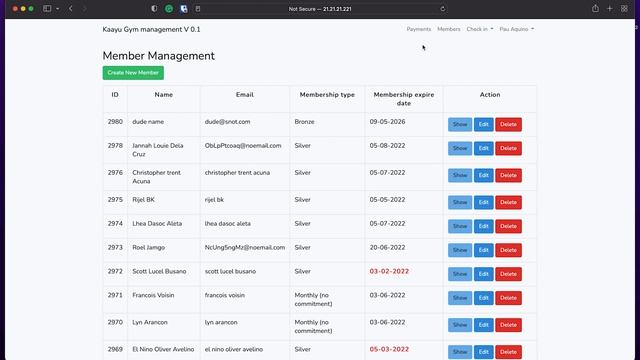
Task: Edit member Rijel BK
Action: (x=484, y=202)
